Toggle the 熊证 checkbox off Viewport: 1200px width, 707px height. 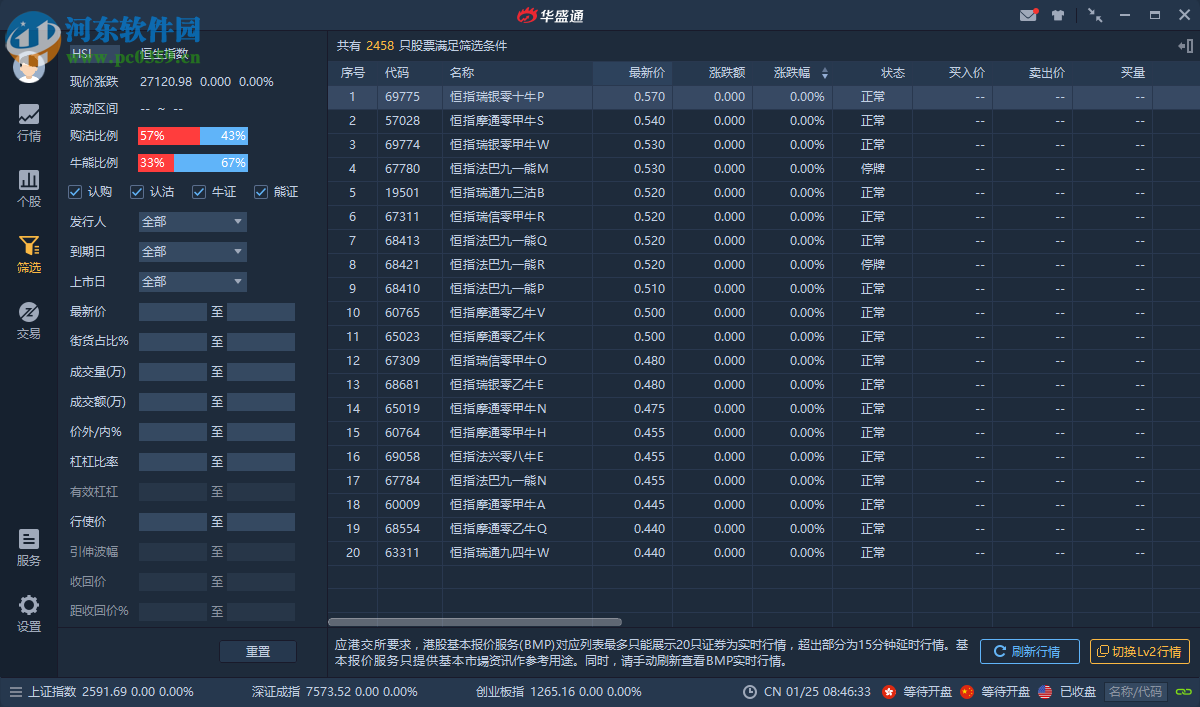[261, 191]
